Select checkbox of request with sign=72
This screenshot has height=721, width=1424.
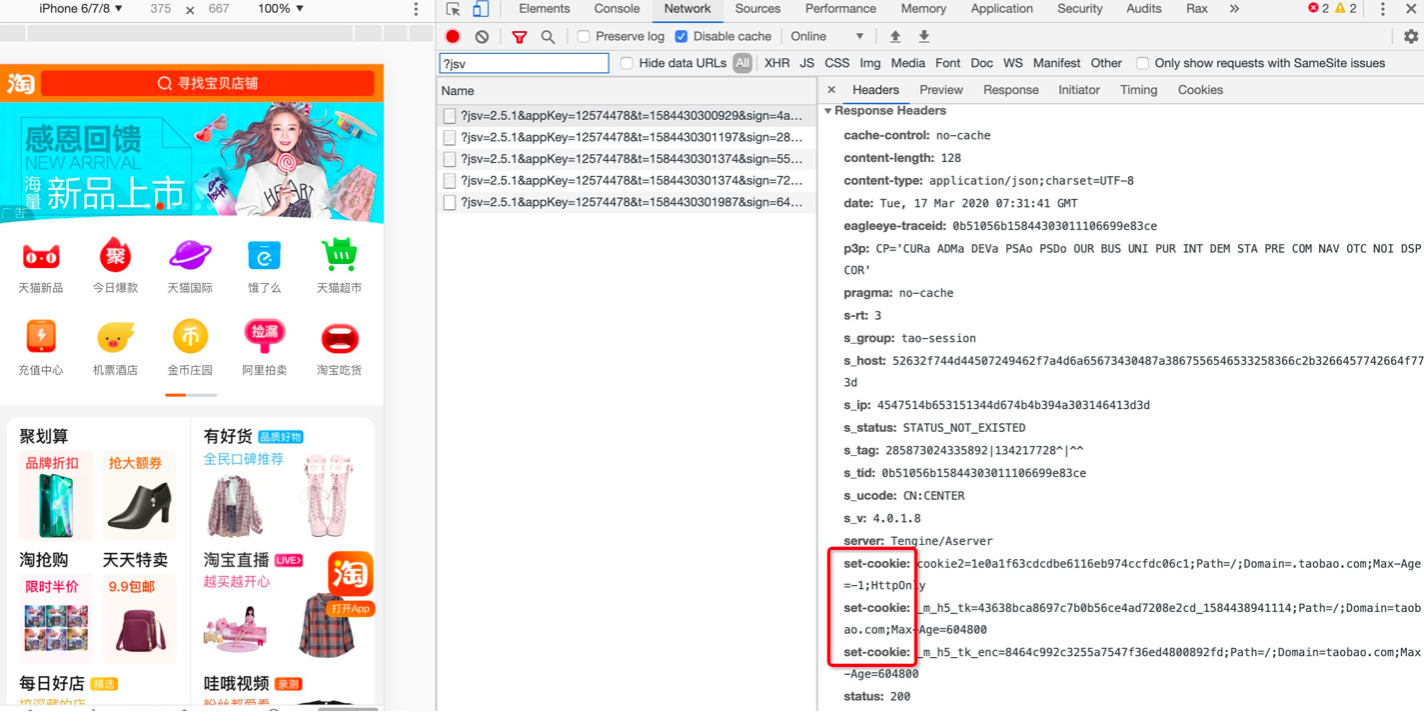click(x=449, y=181)
